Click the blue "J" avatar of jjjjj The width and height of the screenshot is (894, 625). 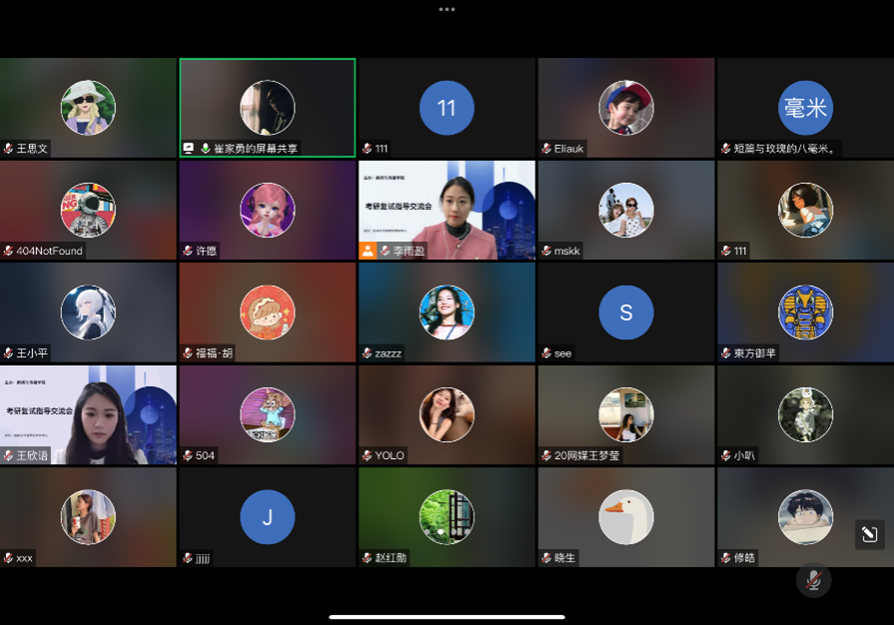267,517
